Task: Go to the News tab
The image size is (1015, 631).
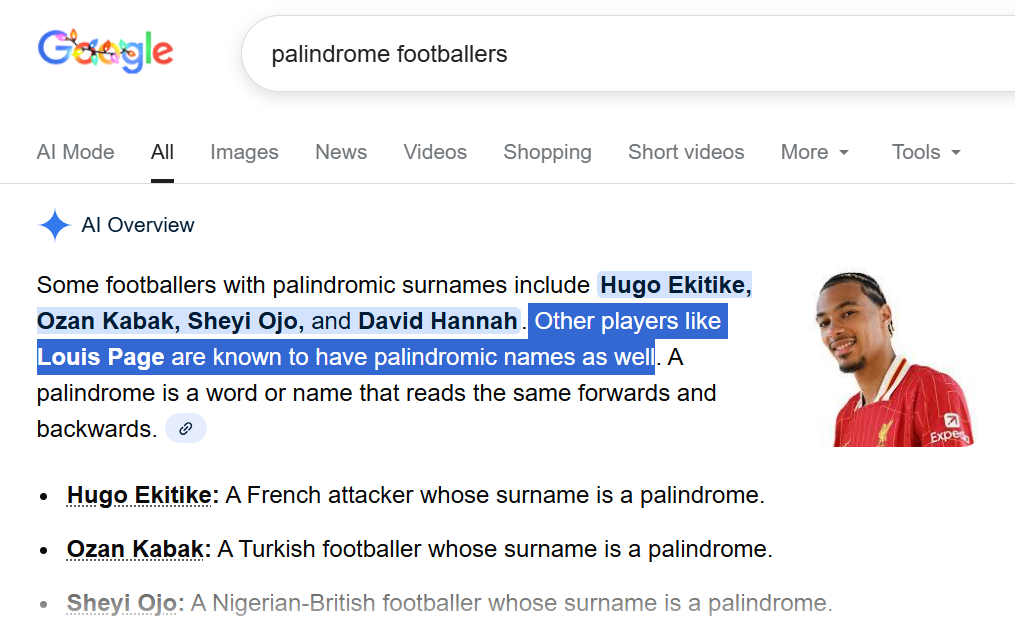Action: [x=341, y=152]
